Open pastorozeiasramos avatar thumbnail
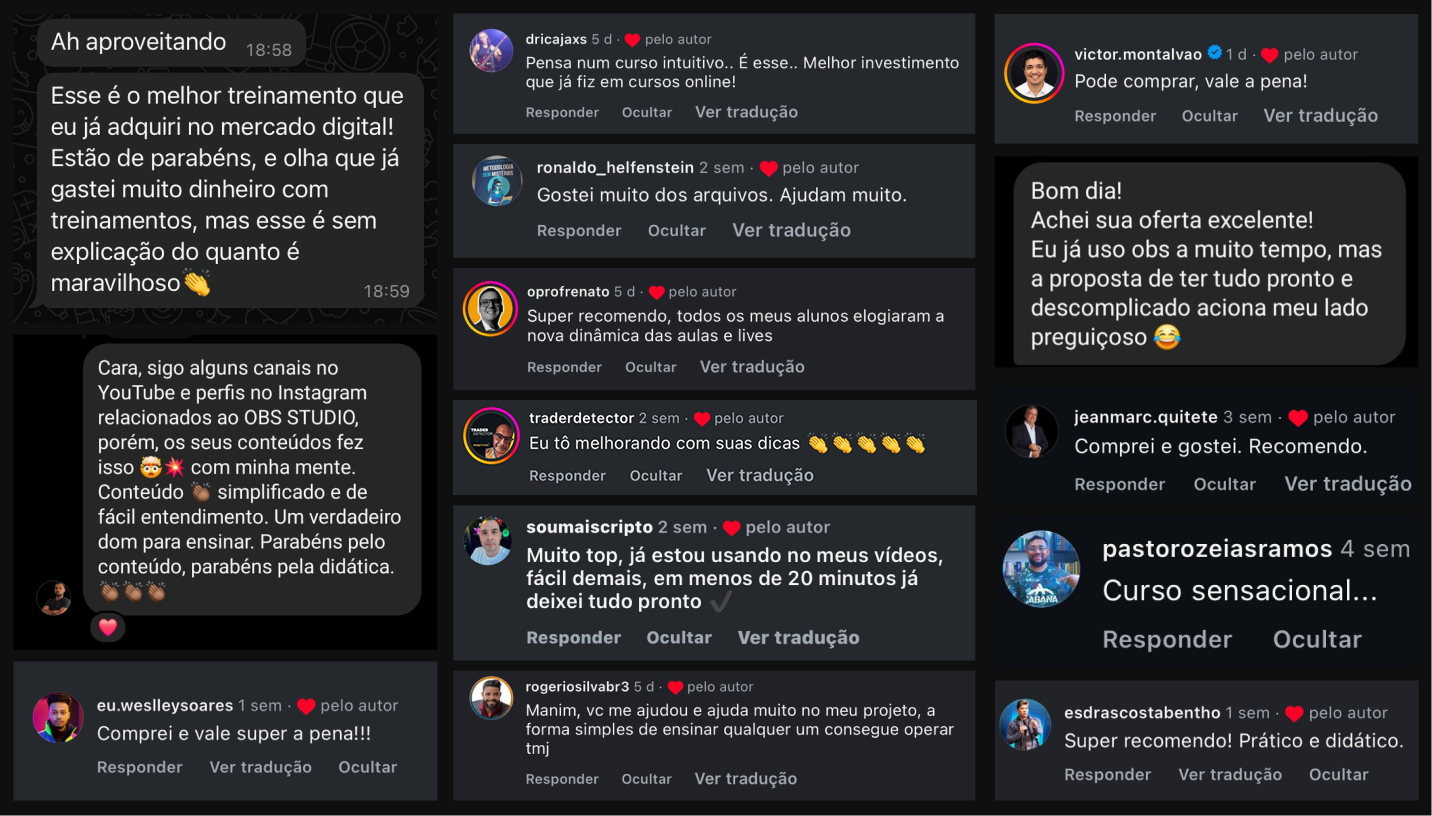1432x816 pixels. point(1041,569)
